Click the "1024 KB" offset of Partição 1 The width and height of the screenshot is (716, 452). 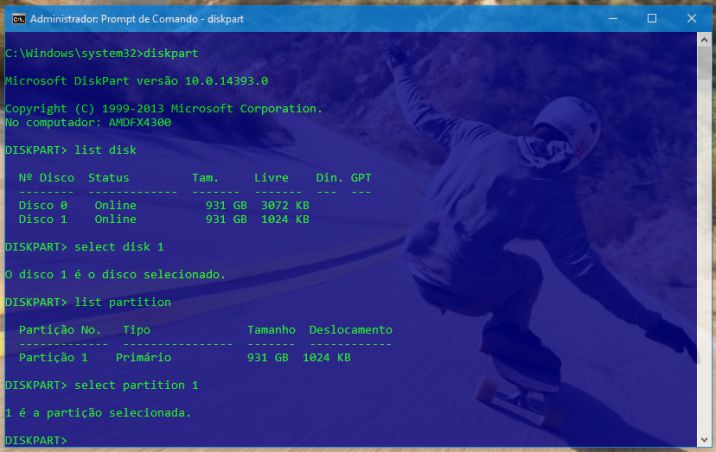pyautogui.click(x=326, y=357)
